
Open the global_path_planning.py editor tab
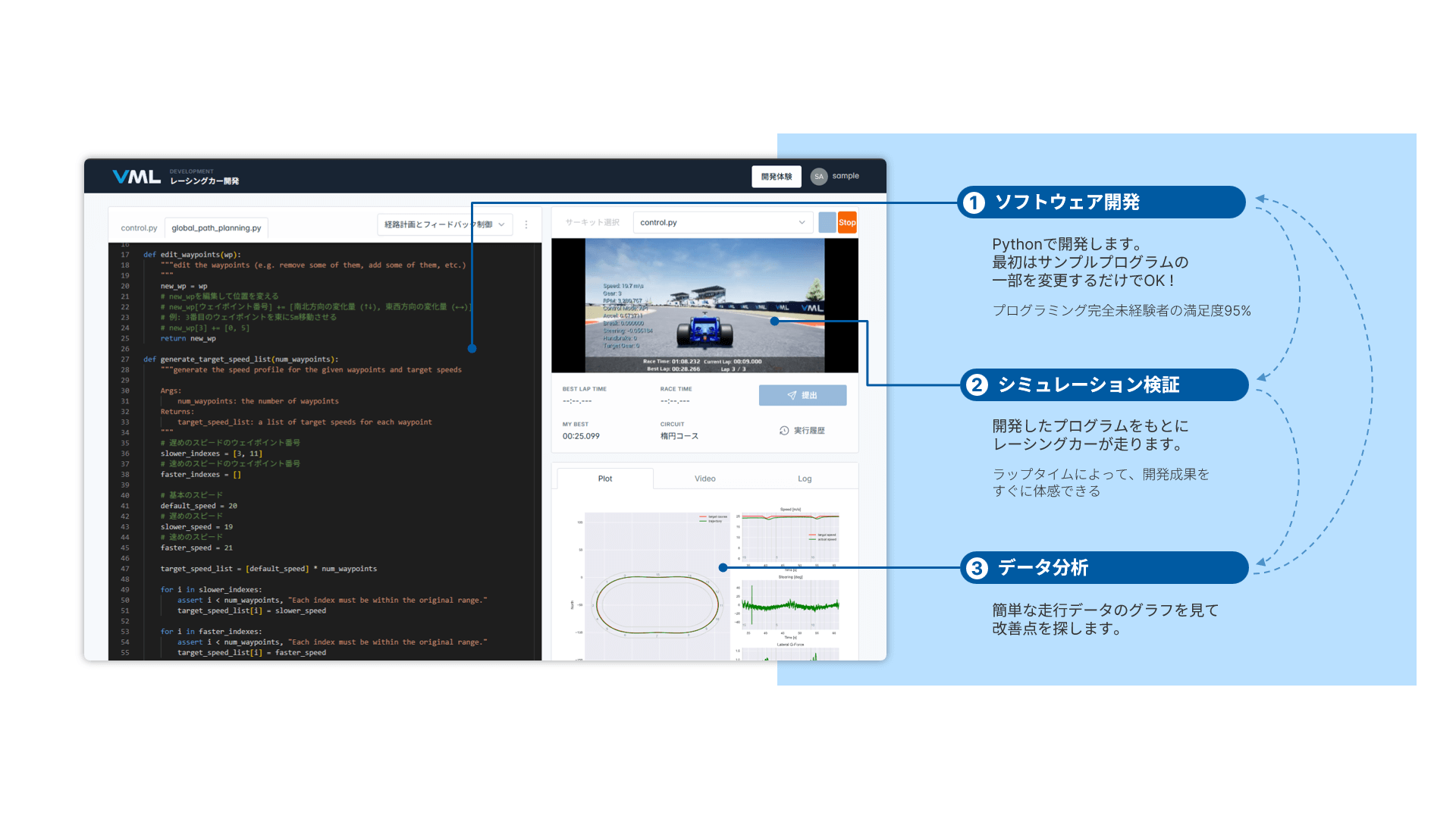pos(215,226)
